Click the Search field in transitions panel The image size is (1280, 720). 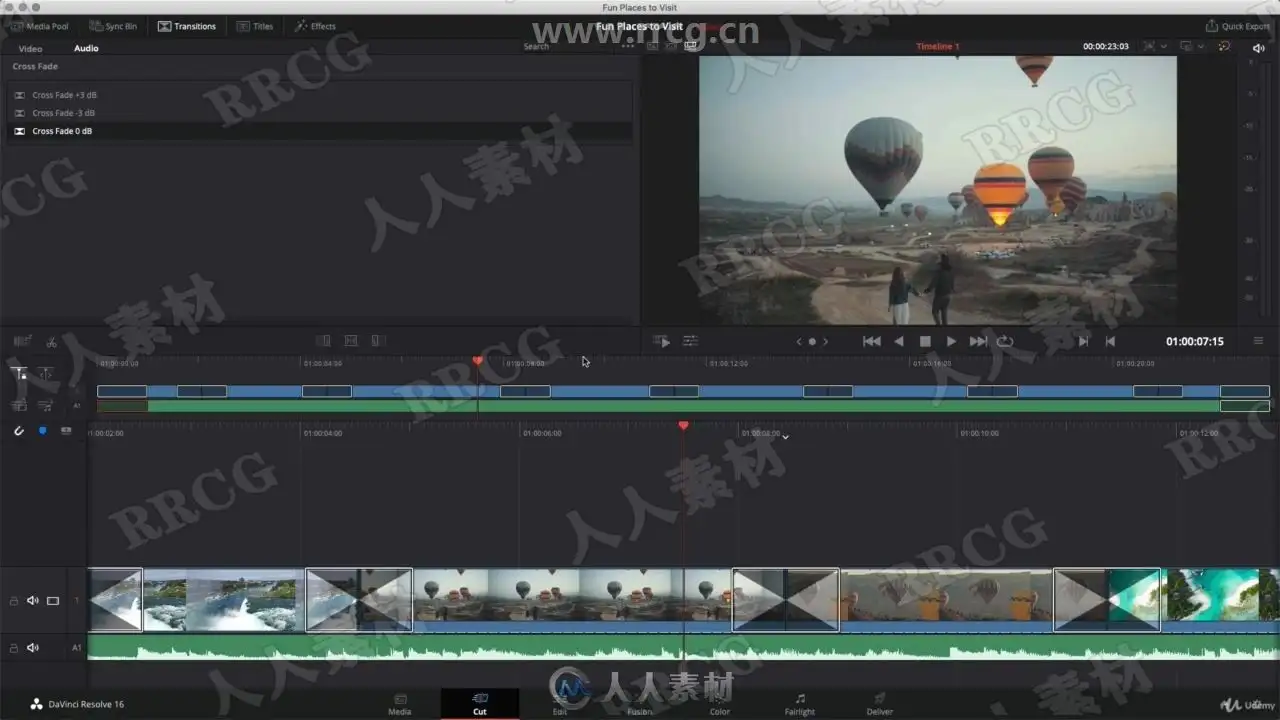click(x=536, y=47)
